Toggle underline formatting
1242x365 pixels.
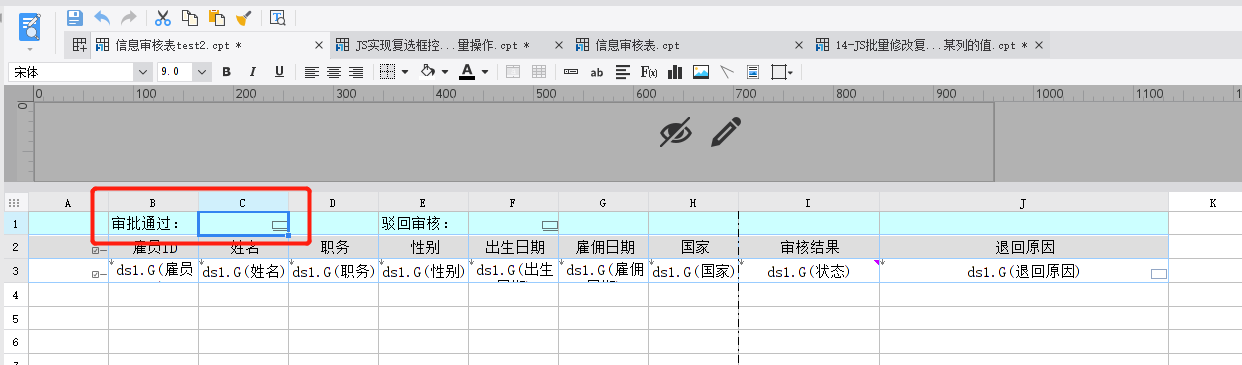[279, 72]
